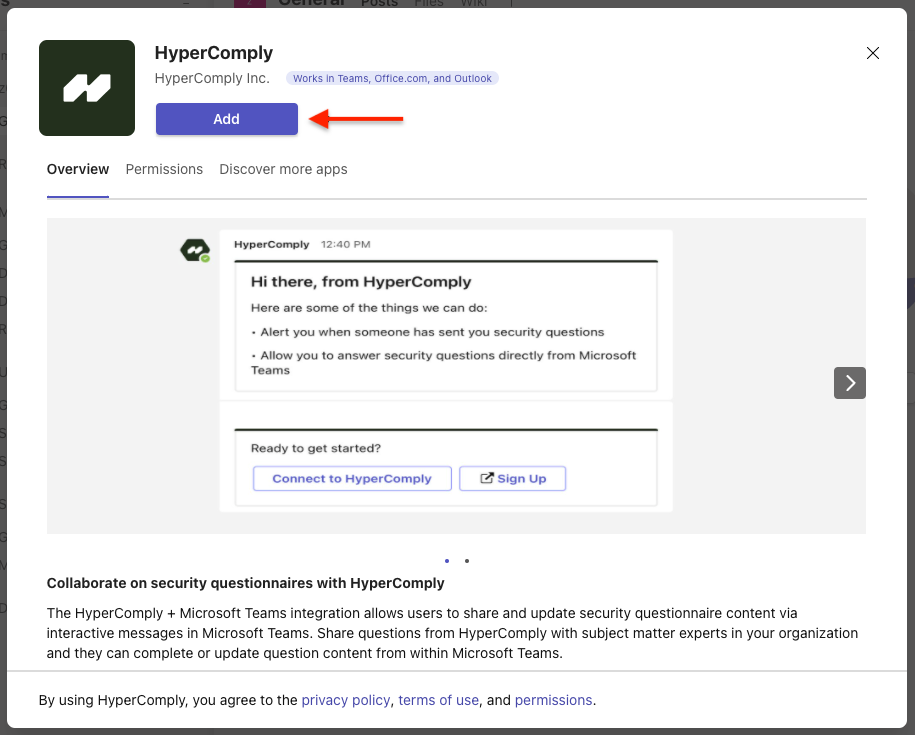Switch to the Permissions tab
915x735 pixels.
tap(164, 169)
